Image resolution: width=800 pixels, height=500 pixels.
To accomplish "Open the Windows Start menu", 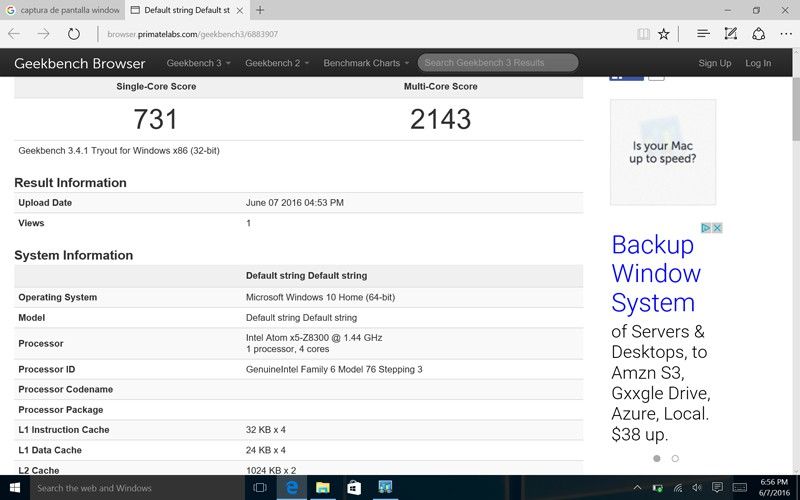I will 15,488.
